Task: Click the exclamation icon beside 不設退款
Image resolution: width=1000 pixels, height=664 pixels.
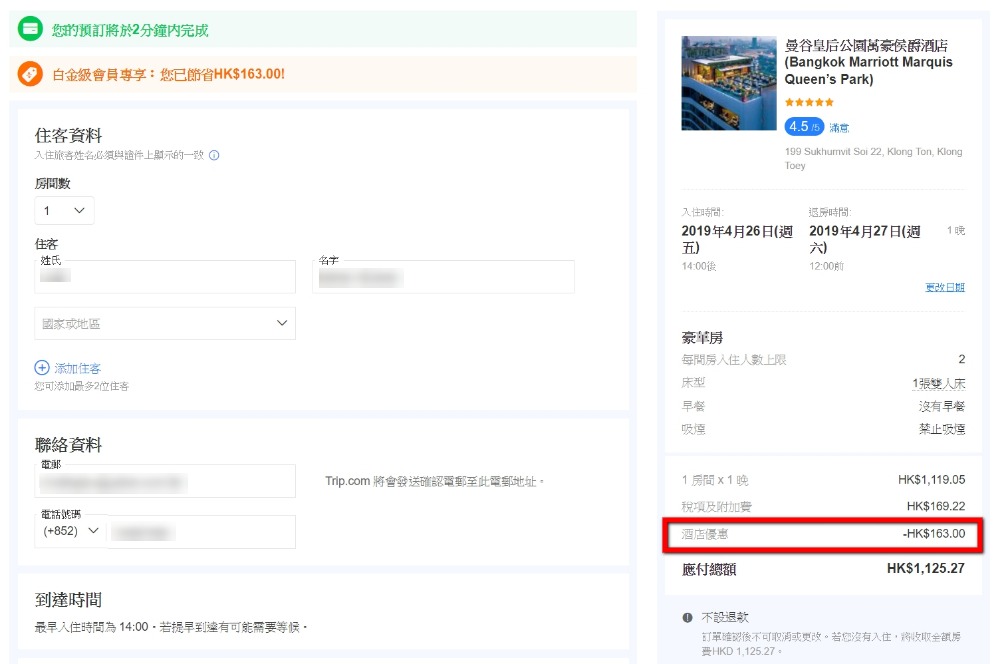Action: pos(687,617)
